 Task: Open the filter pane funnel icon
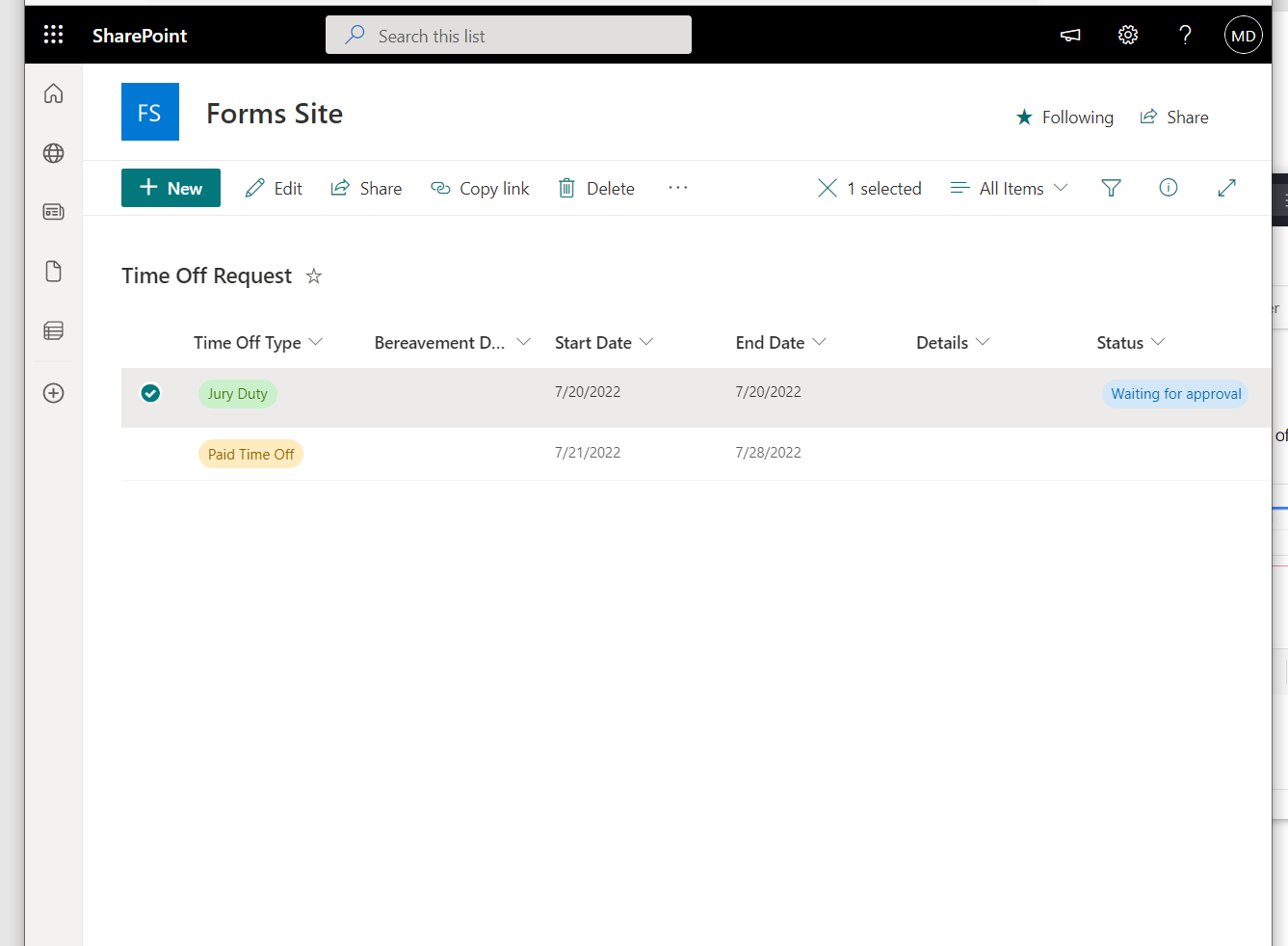point(1111,188)
